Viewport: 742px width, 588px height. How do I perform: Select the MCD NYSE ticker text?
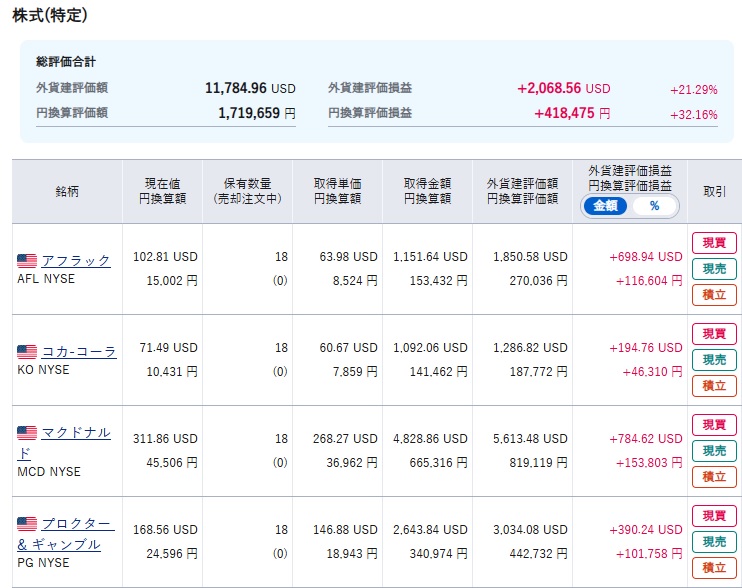49,472
